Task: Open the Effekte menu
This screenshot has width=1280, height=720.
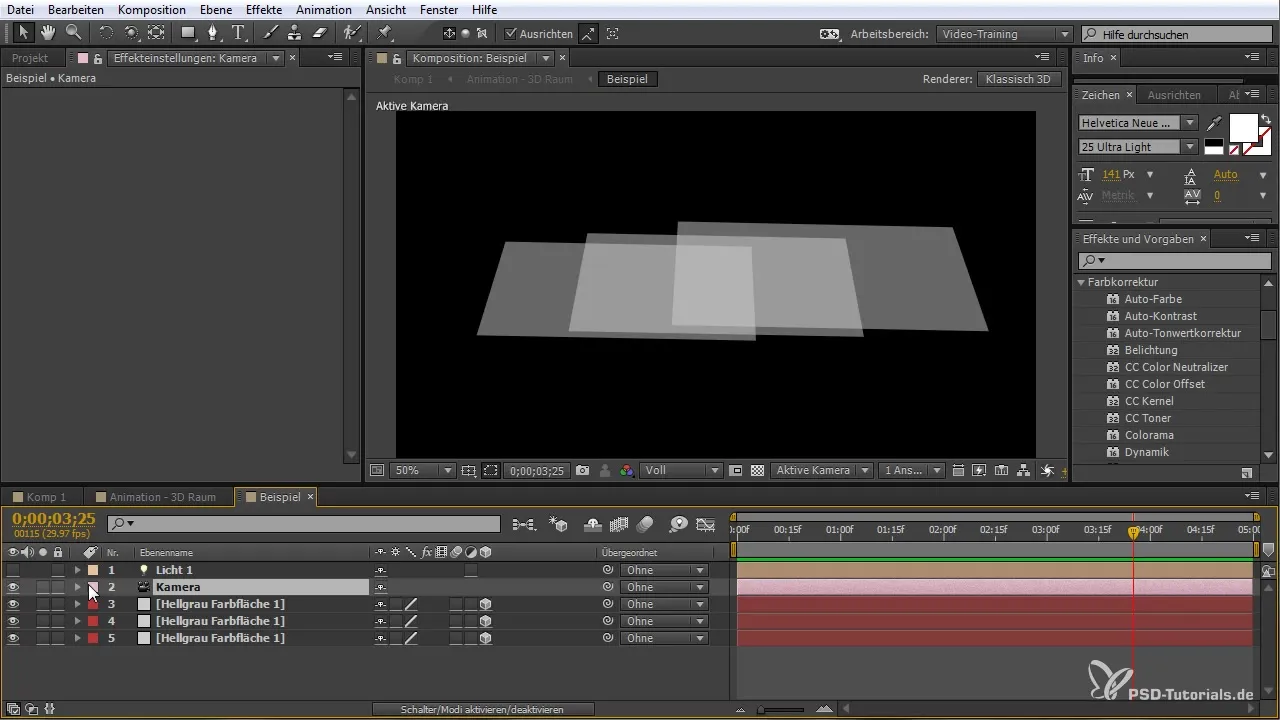Action: (x=264, y=9)
